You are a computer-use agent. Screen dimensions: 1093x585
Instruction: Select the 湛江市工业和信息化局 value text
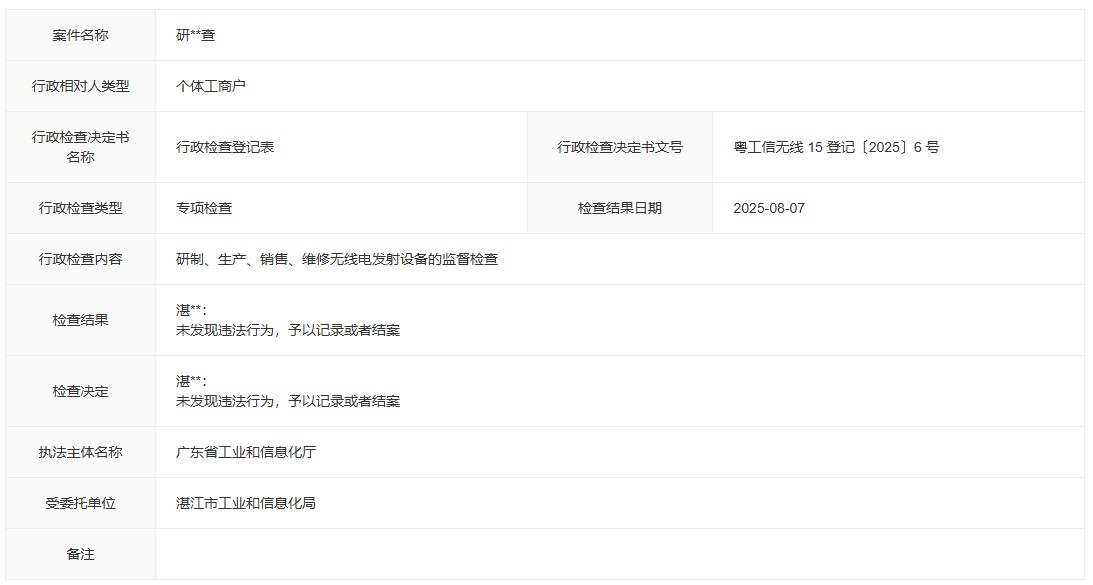coord(246,503)
